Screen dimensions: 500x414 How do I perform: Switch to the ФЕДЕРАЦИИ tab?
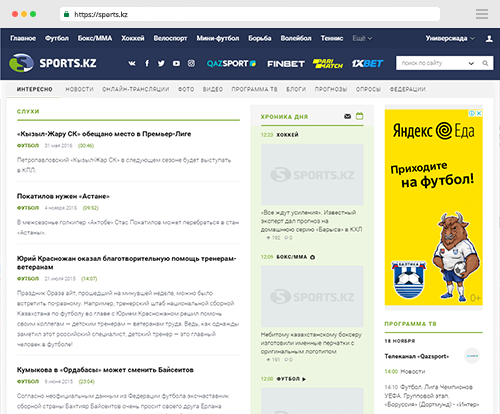pos(408,89)
